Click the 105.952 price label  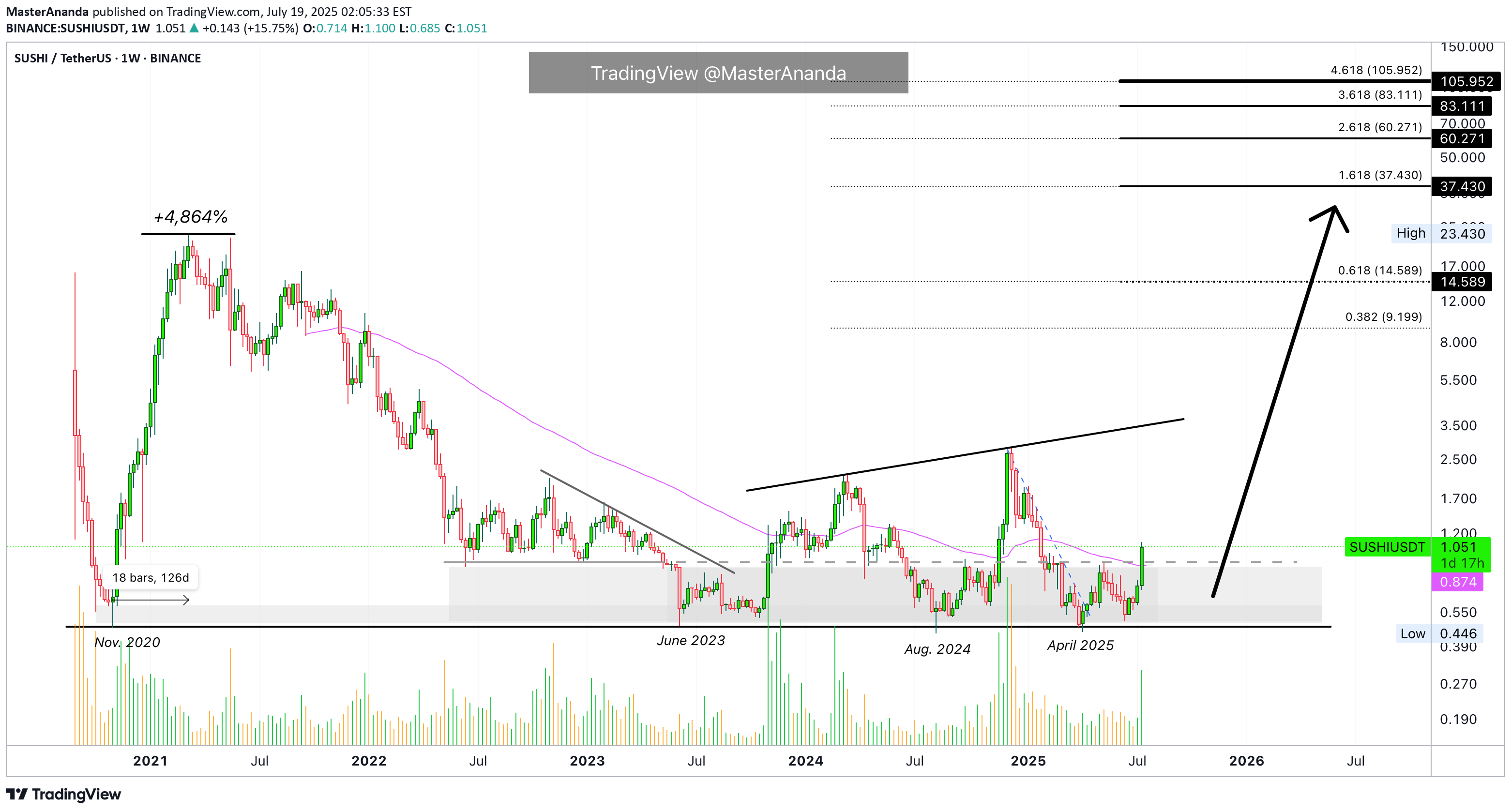(x=1466, y=81)
